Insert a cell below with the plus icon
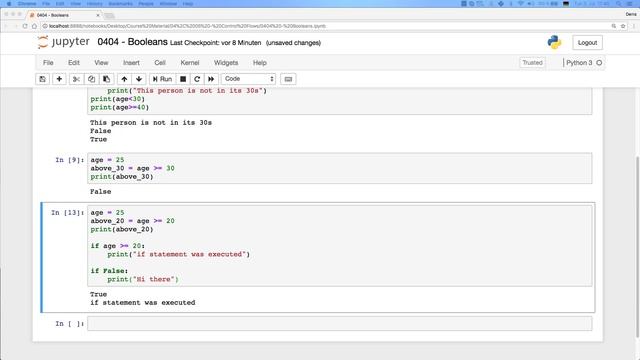Image resolution: width=640 pixels, height=360 pixels. (59, 79)
